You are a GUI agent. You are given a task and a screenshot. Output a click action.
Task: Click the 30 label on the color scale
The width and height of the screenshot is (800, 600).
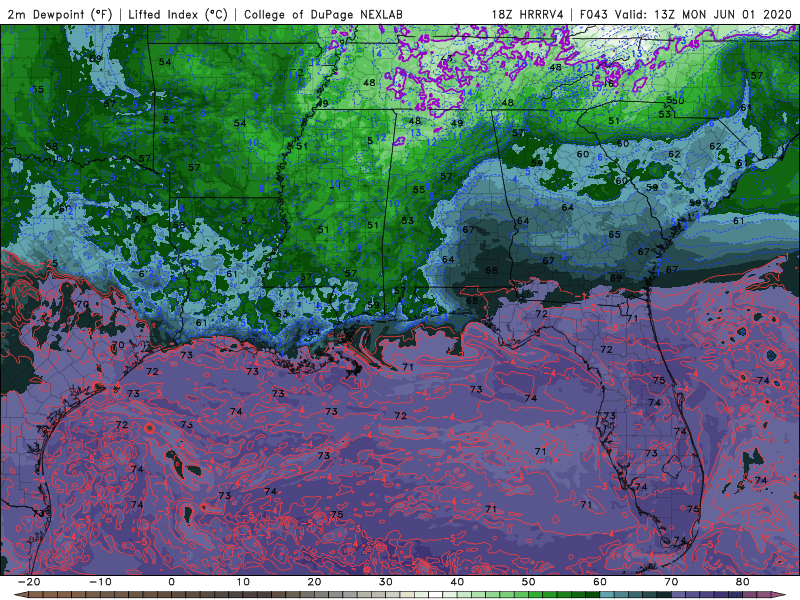pyautogui.click(x=386, y=582)
